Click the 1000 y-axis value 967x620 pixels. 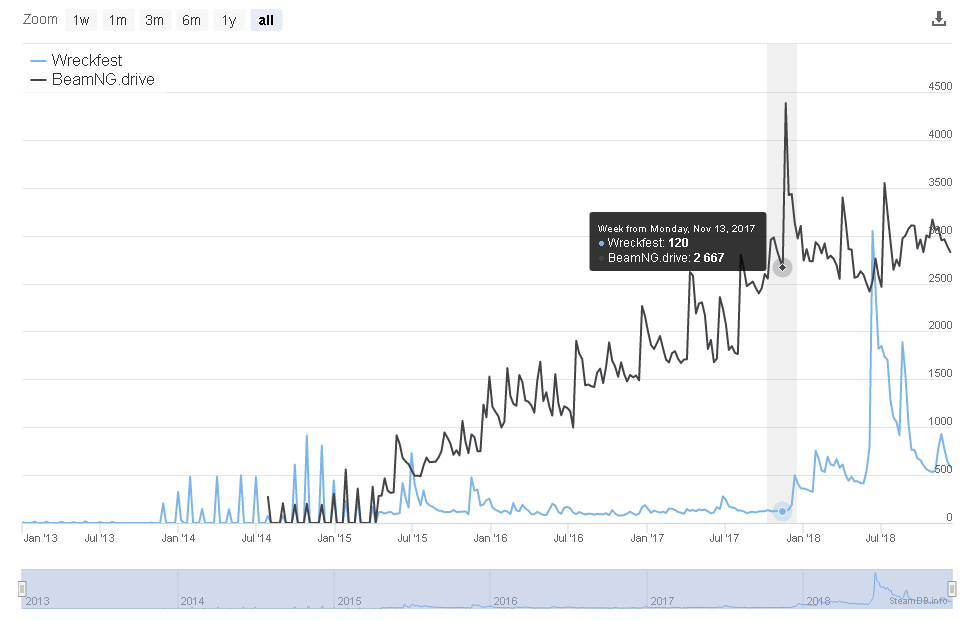(940, 421)
